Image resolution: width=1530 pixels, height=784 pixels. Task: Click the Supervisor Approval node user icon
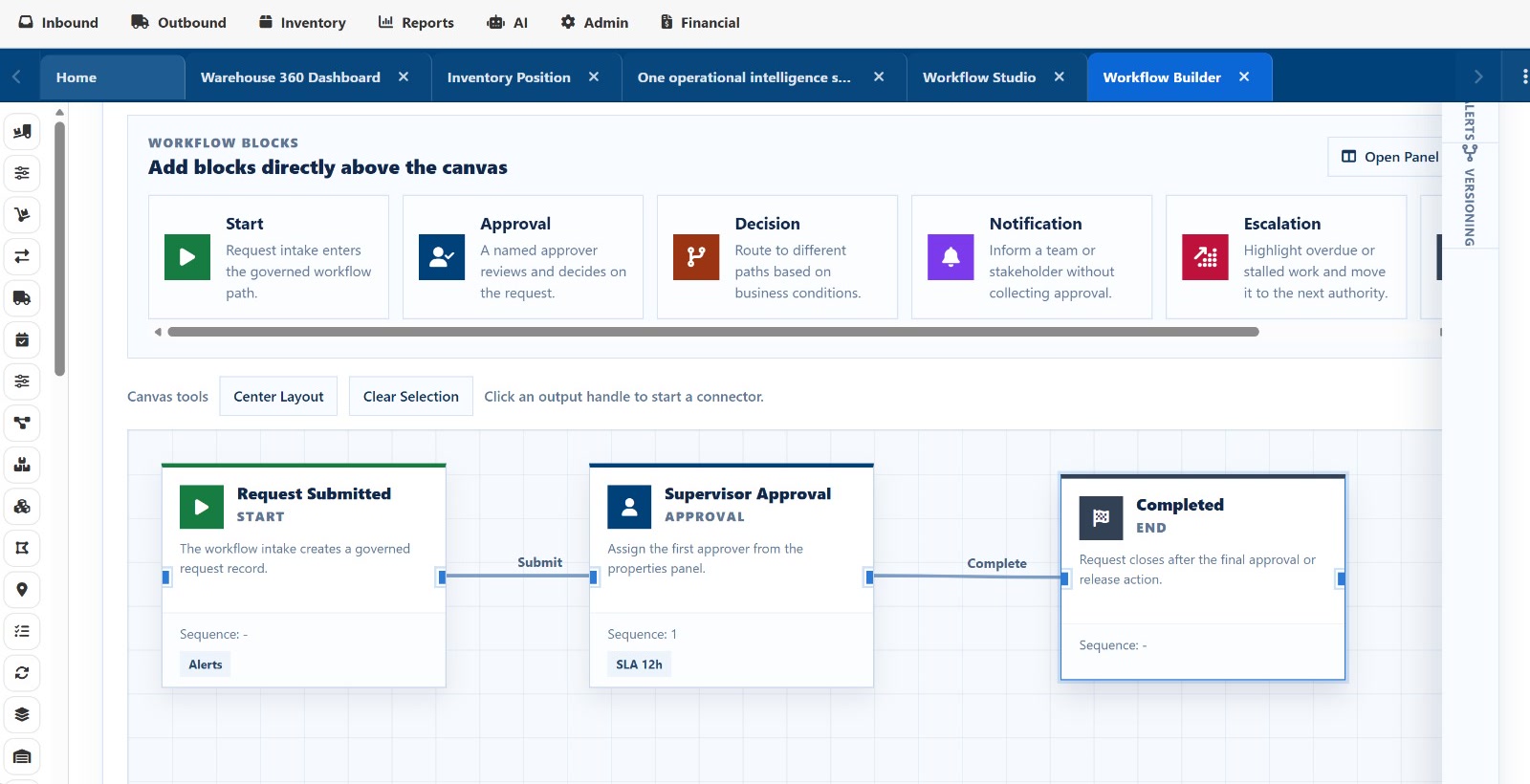tap(629, 507)
